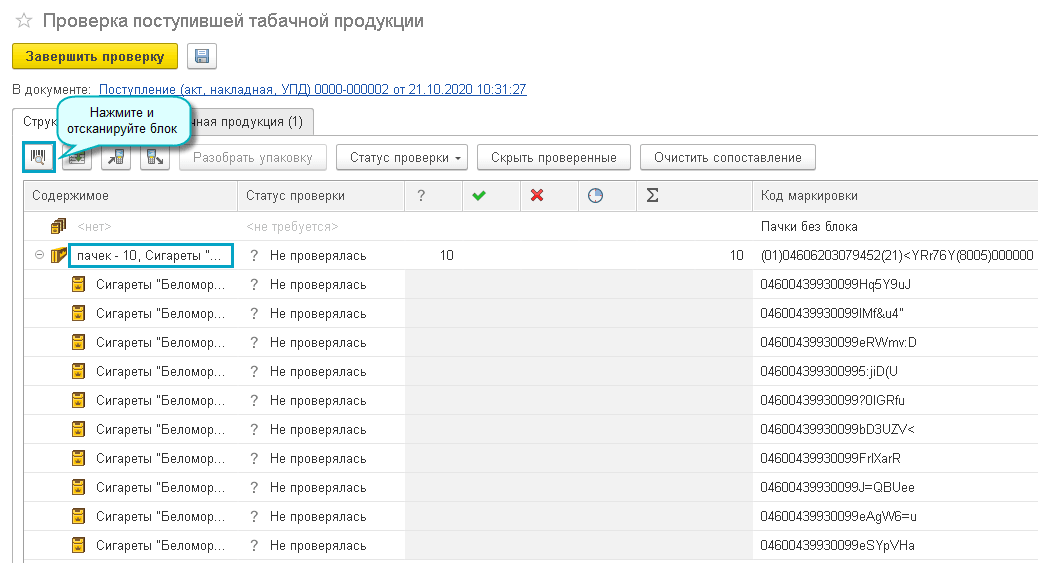1038x563 pixels.
Task: Click the pie chart column header
Action: click(595, 196)
